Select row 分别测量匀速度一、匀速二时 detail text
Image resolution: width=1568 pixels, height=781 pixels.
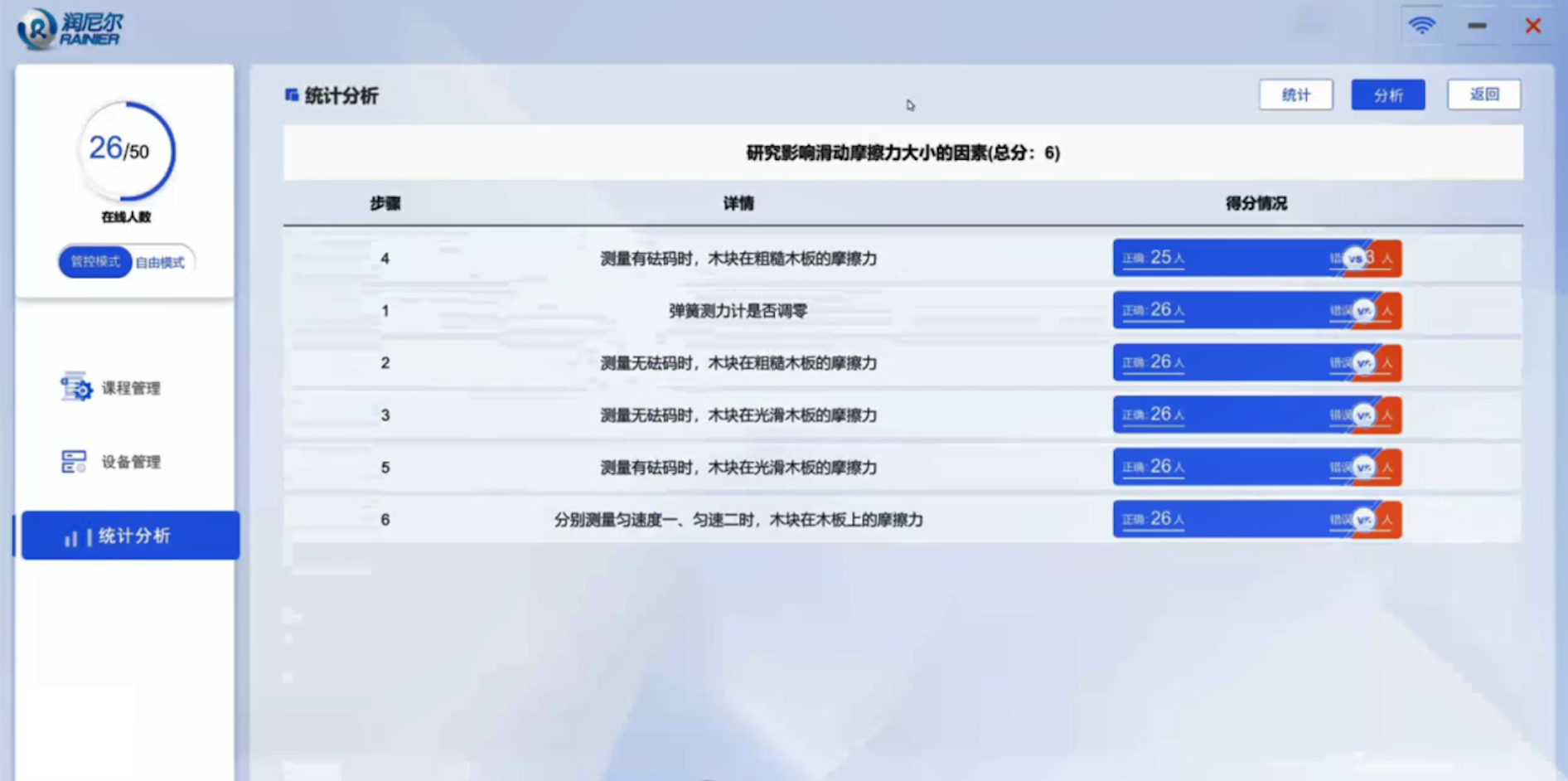pos(738,520)
